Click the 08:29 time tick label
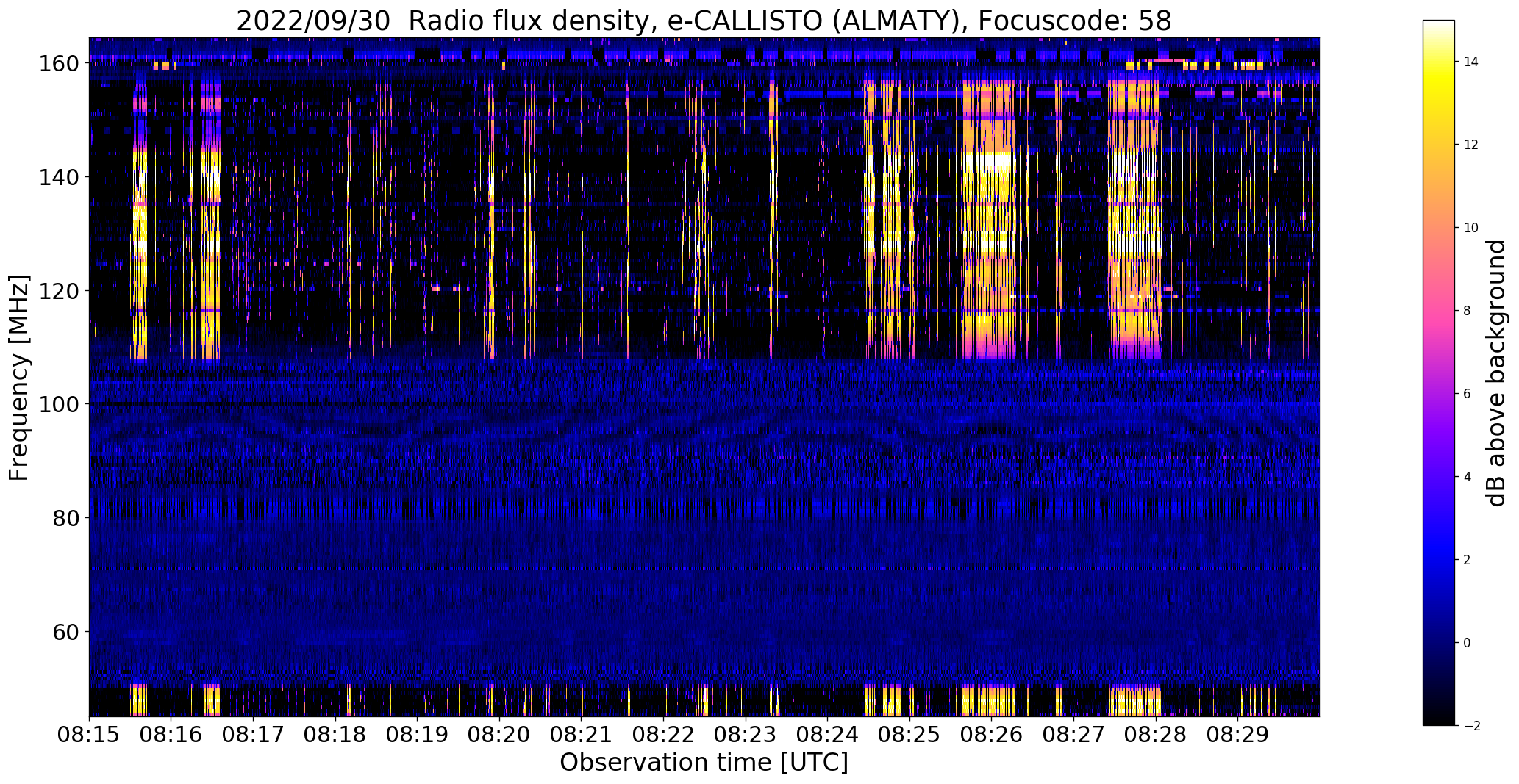This screenshot has width=1519, height=784. tap(1238, 734)
